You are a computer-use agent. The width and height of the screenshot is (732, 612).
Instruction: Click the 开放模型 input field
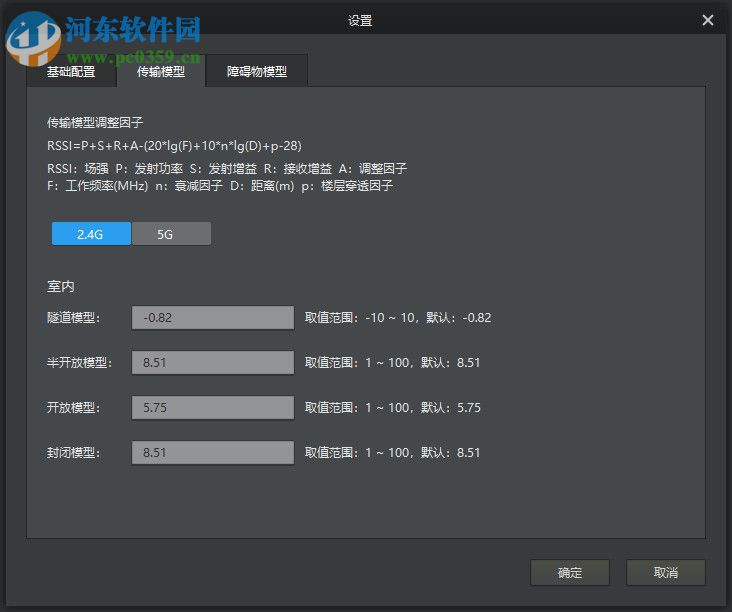pyautogui.click(x=213, y=408)
